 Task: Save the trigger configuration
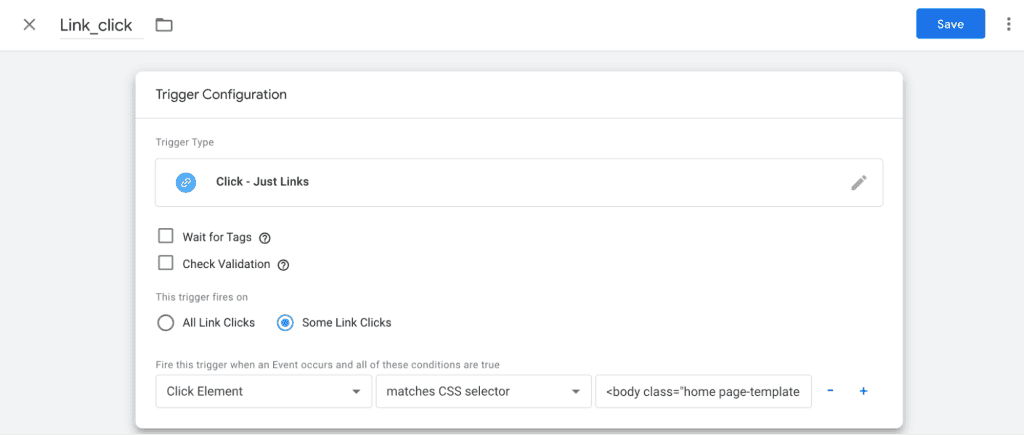(x=949, y=24)
